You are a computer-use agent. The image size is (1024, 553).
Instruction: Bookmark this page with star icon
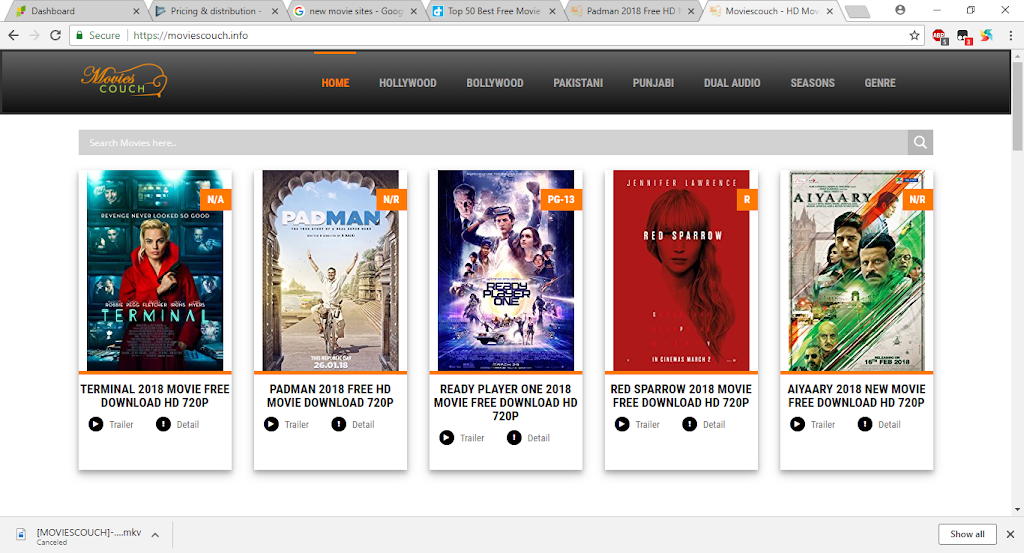click(x=914, y=35)
